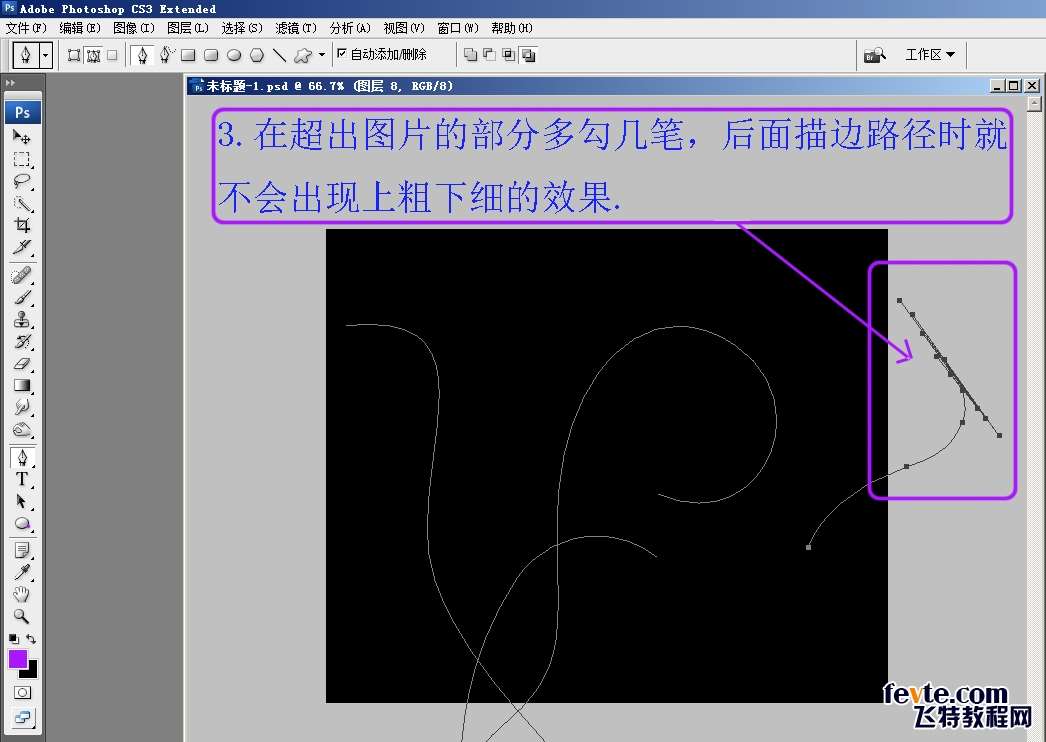
Task: Select Exclude overlapping path areas mode
Action: 528,55
